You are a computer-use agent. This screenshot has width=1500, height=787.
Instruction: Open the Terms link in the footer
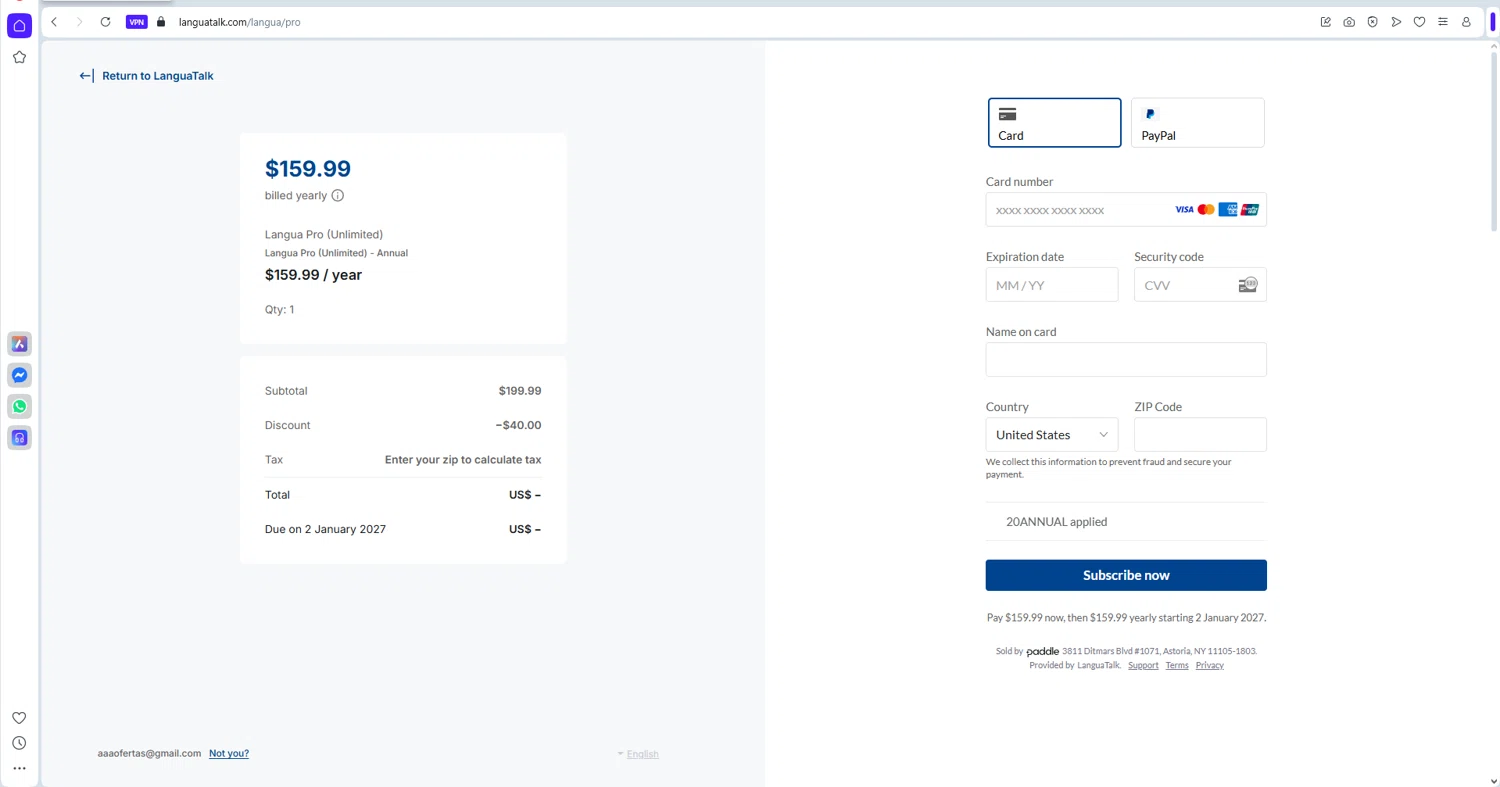tap(1177, 665)
